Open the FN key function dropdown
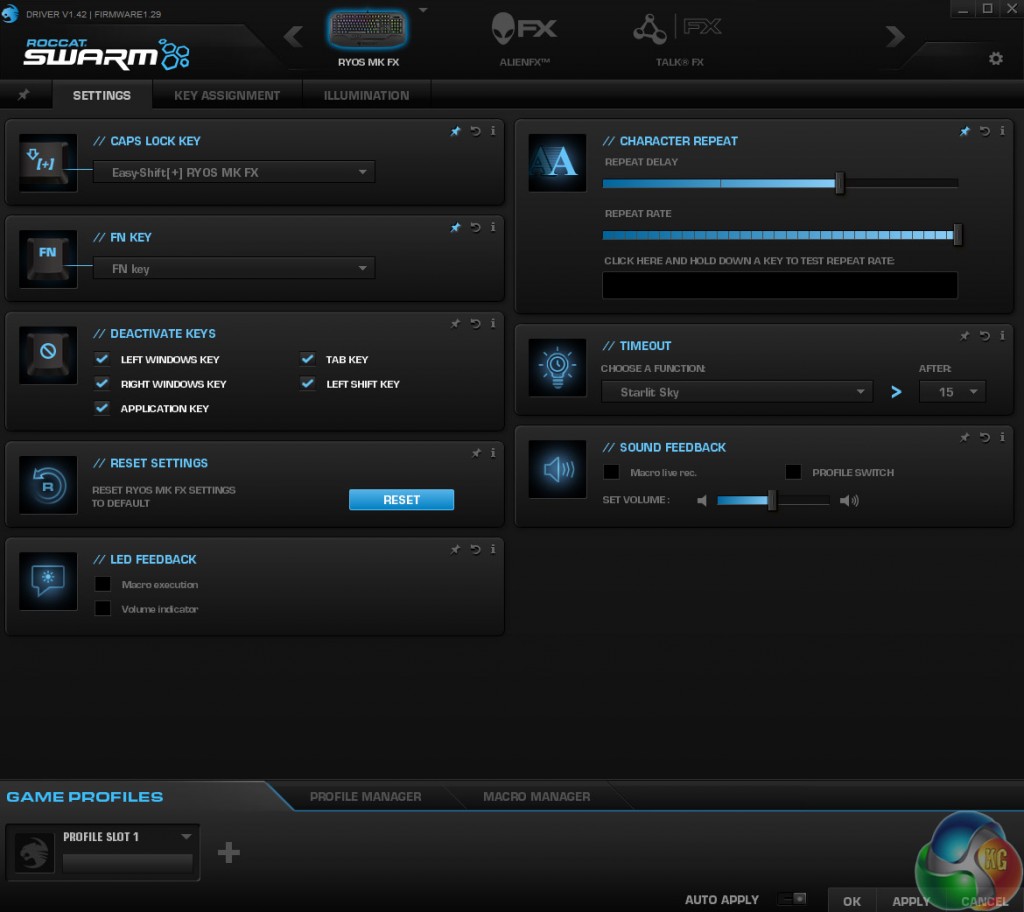Viewport: 1024px width, 912px height. 234,268
